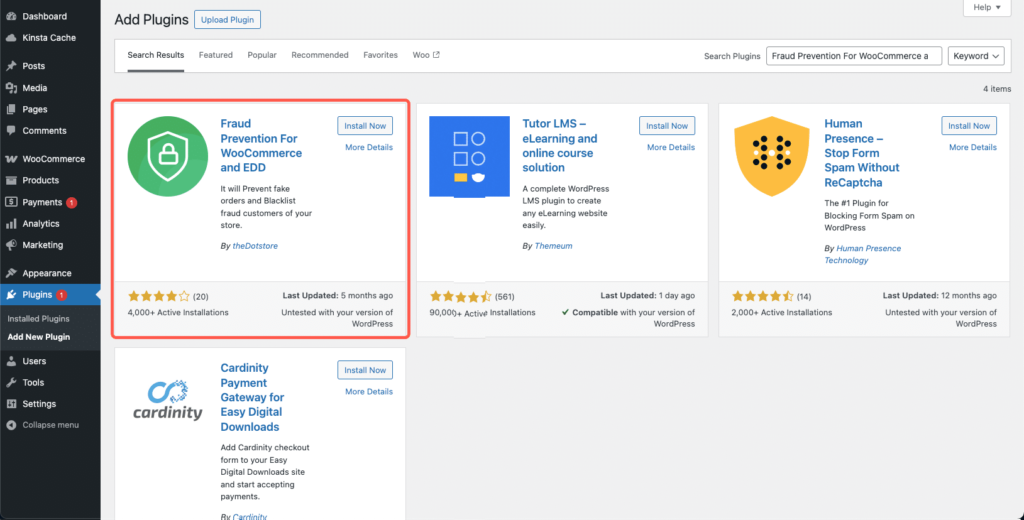Expand the Help dropdown tab
Viewport: 1024px width, 520px height.
[986, 8]
